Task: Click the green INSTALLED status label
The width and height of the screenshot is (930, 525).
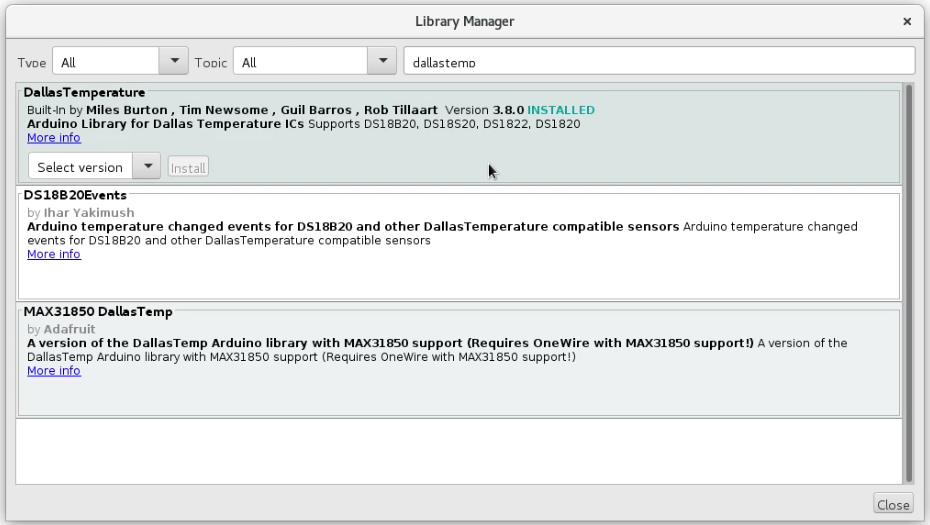Action: (x=561, y=110)
